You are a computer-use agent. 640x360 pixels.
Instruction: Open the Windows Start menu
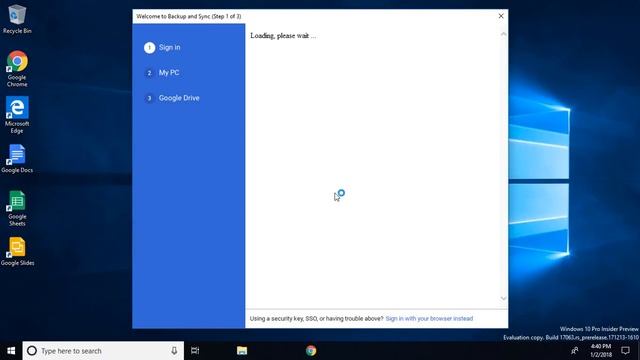tap(11, 351)
